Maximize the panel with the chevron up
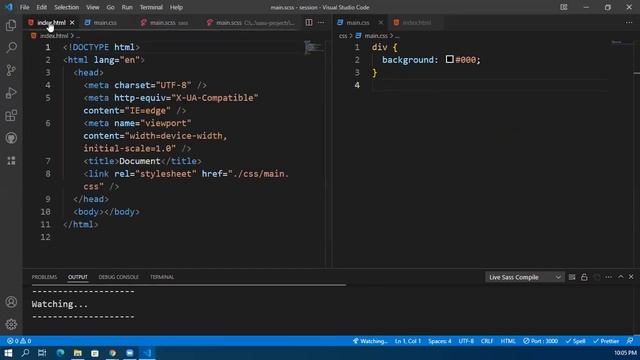 tap(621, 277)
